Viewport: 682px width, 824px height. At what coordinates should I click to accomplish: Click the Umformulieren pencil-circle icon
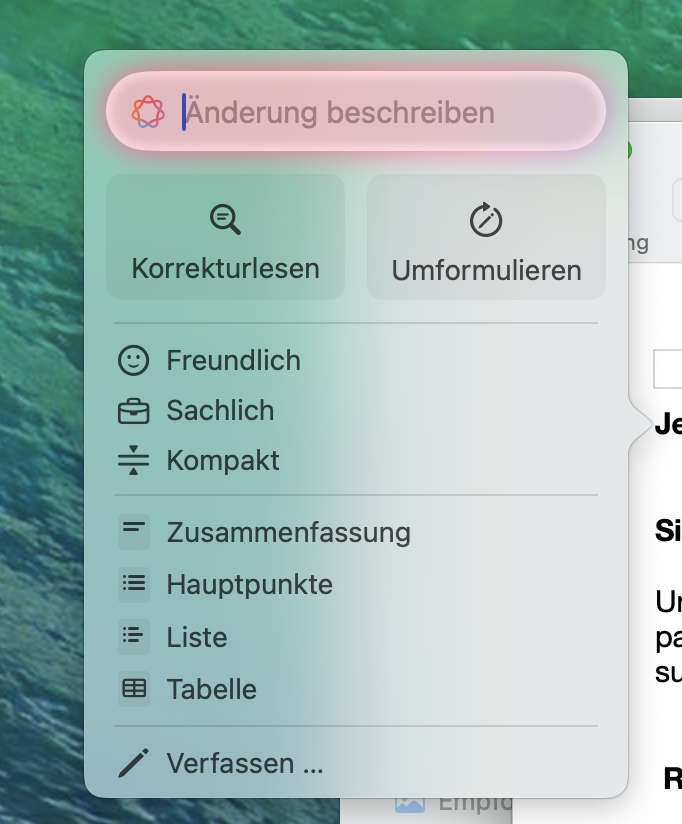click(486, 220)
